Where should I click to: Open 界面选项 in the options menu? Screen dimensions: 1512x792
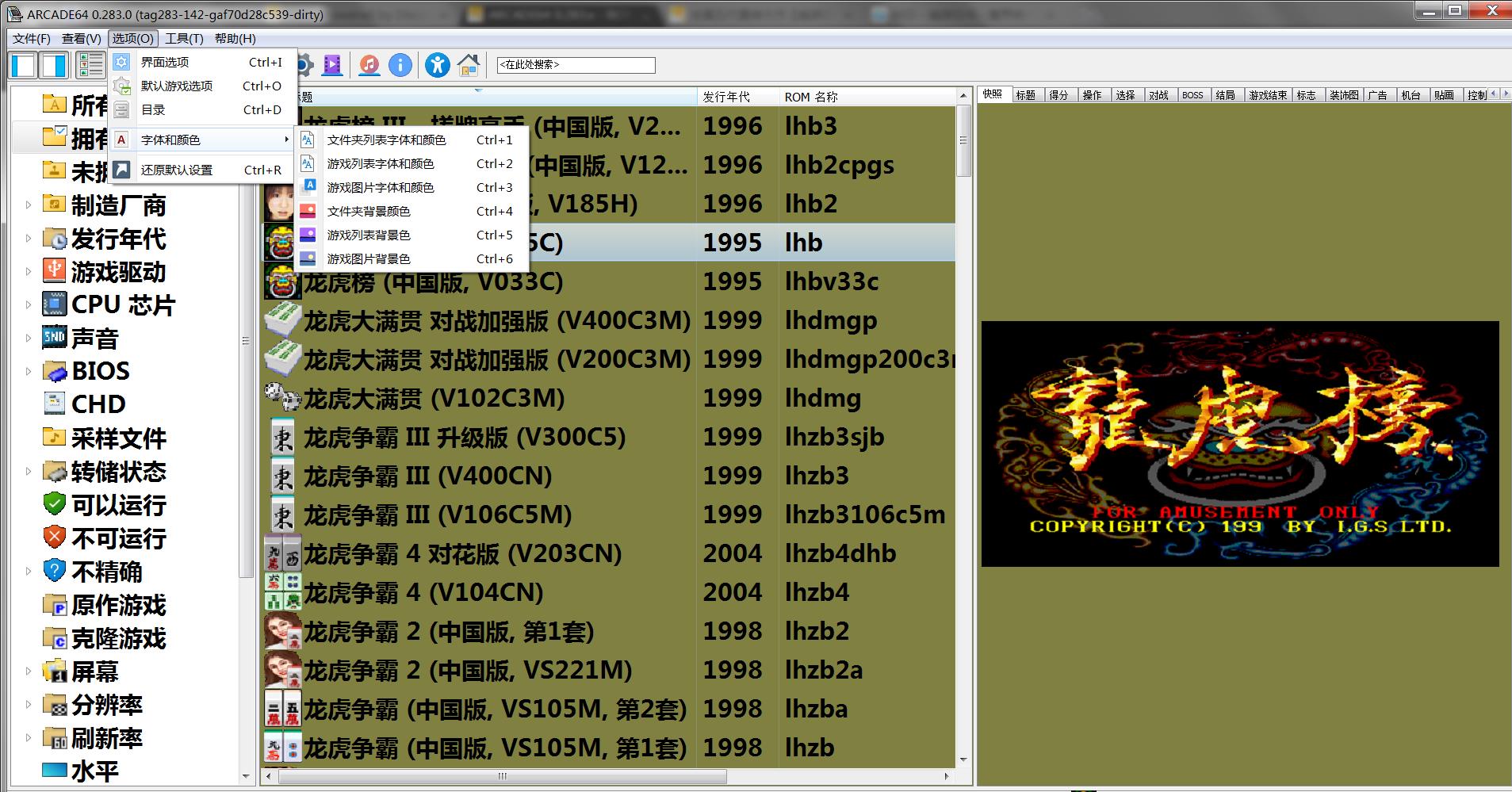165,62
